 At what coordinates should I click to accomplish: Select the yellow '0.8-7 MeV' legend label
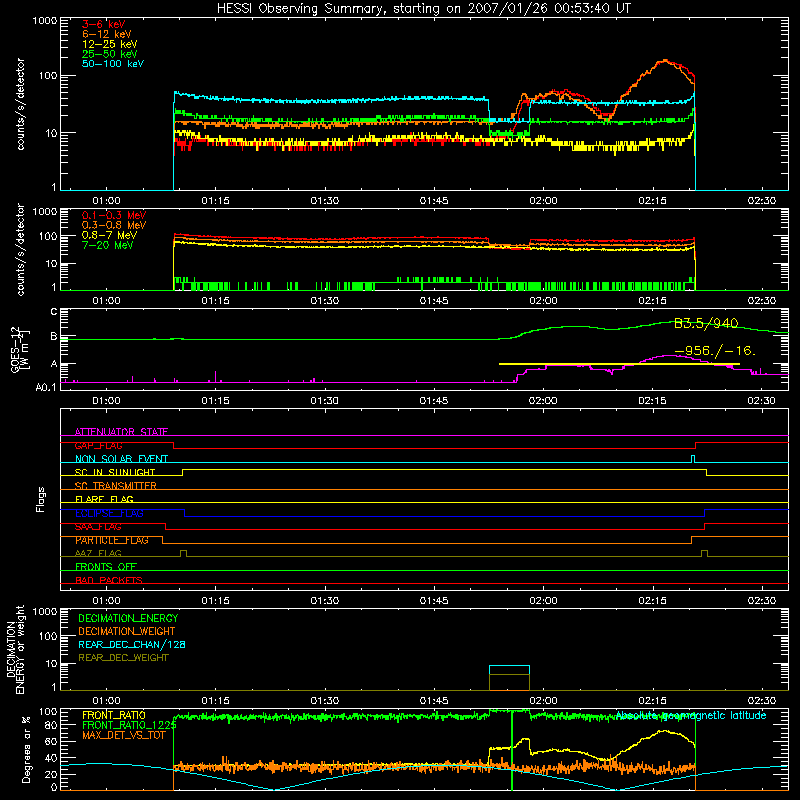[x=109, y=235]
